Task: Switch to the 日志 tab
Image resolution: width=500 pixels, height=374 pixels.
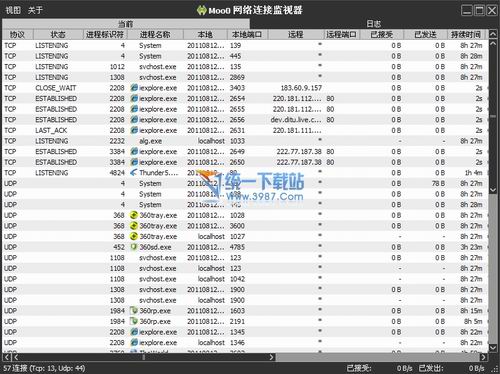Action: (373, 24)
